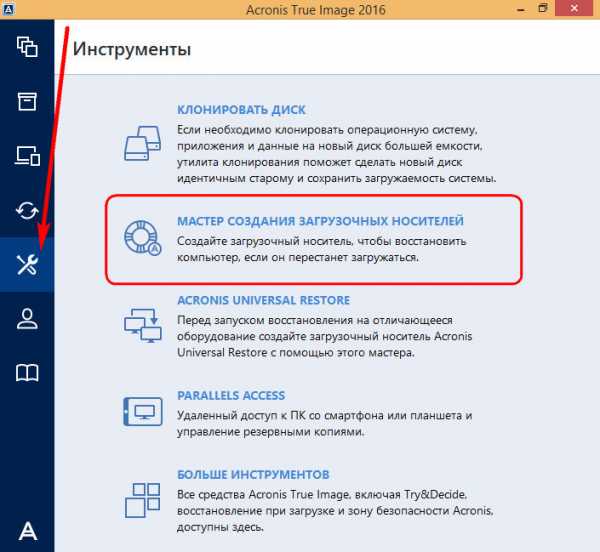Open ACRONIS UNIVERSAL RESTORE link
This screenshot has width=600, height=552.
[263, 299]
